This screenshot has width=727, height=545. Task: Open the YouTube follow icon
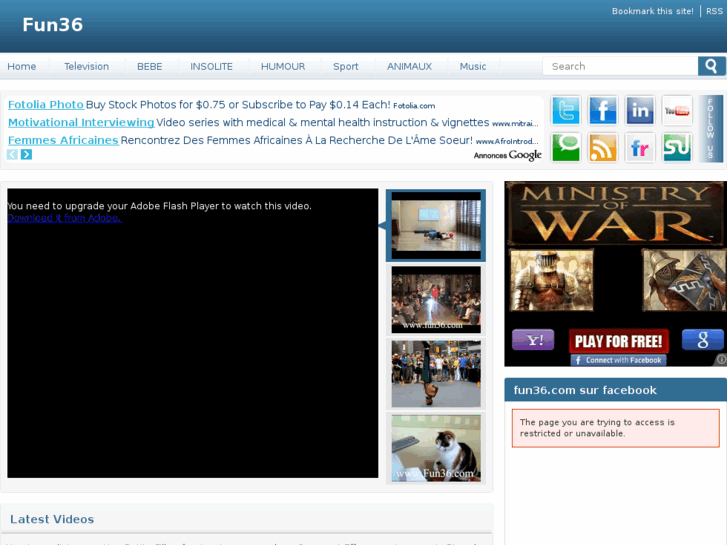click(677, 111)
